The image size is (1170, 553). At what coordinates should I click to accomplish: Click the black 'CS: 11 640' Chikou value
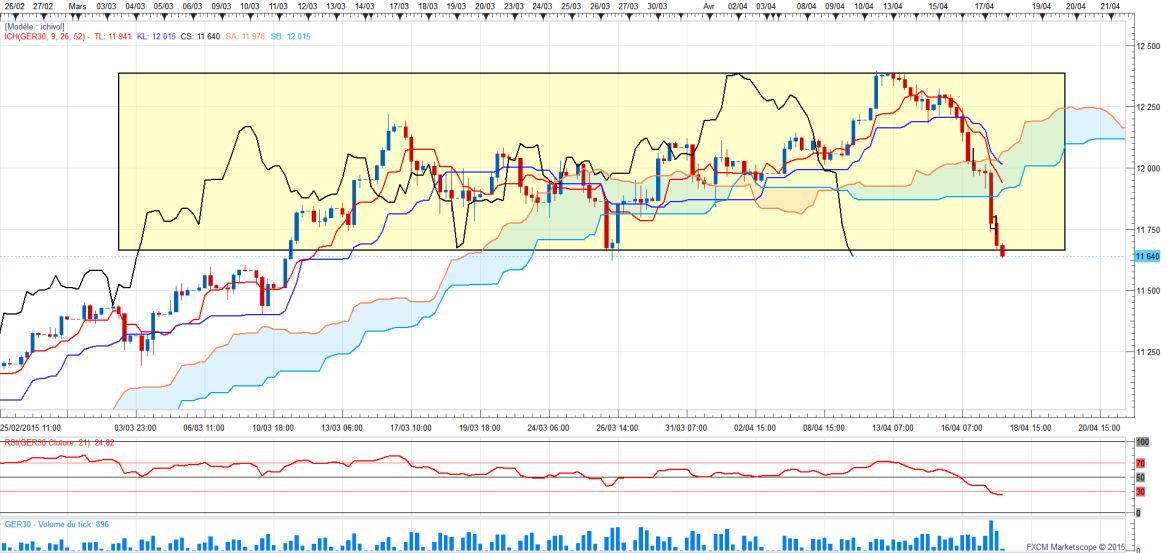click(x=200, y=36)
